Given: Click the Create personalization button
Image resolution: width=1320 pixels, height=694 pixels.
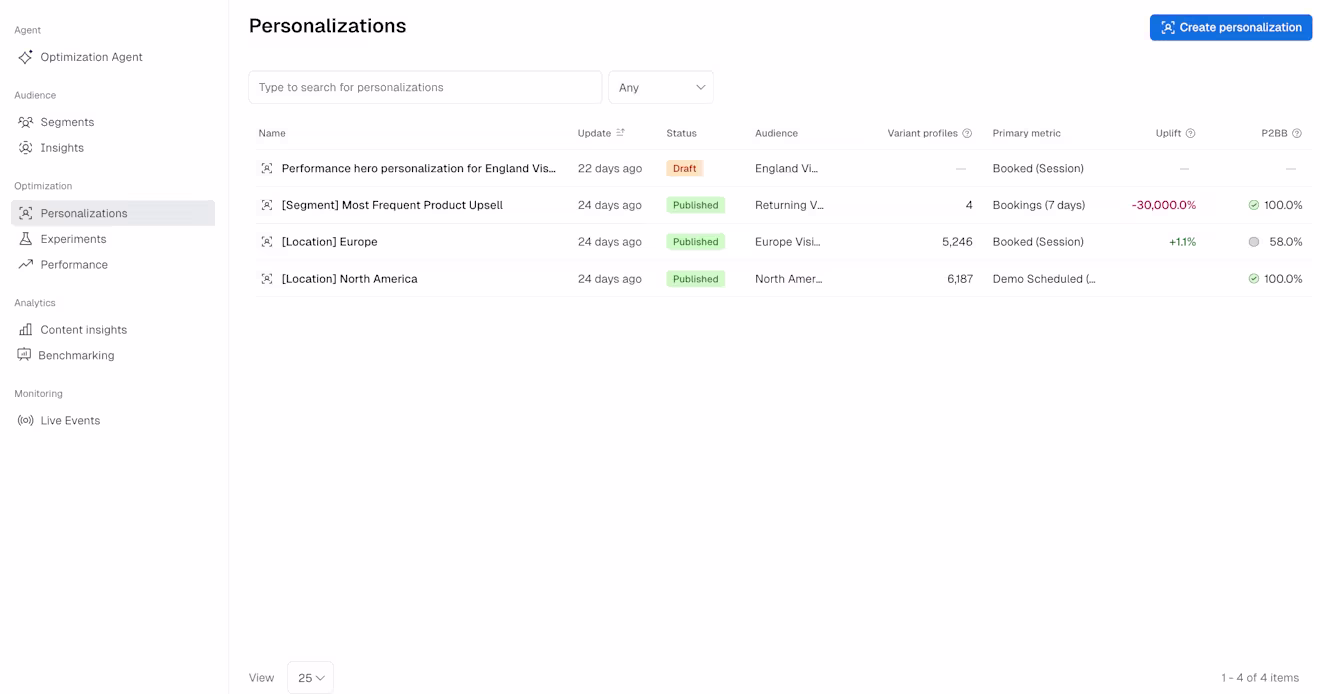Looking at the screenshot, I should pos(1231,27).
